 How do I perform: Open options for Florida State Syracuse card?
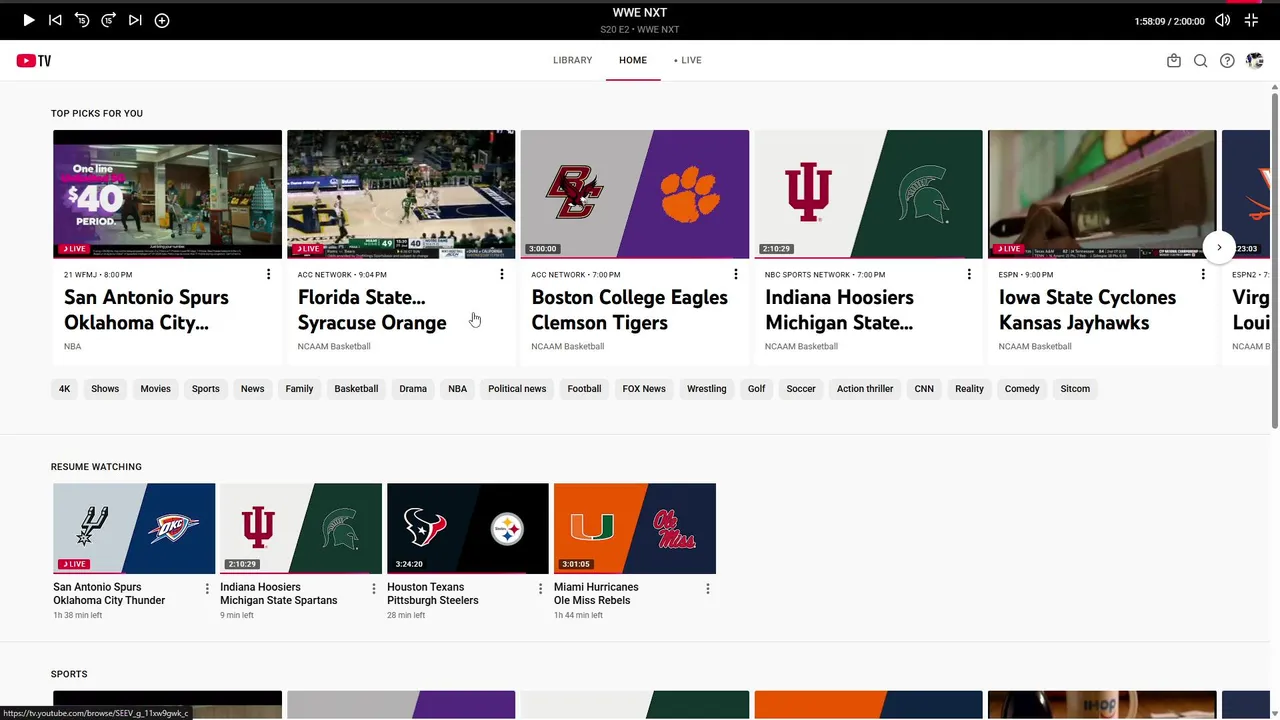tap(502, 274)
